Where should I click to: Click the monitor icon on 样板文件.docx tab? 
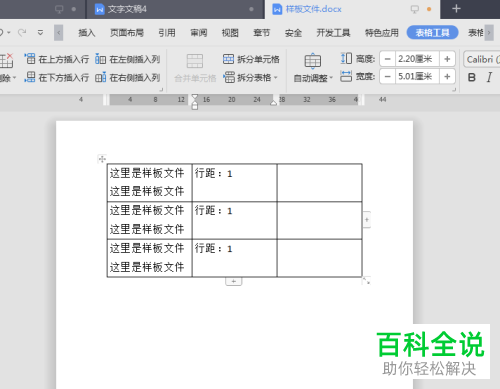tap(415, 9)
